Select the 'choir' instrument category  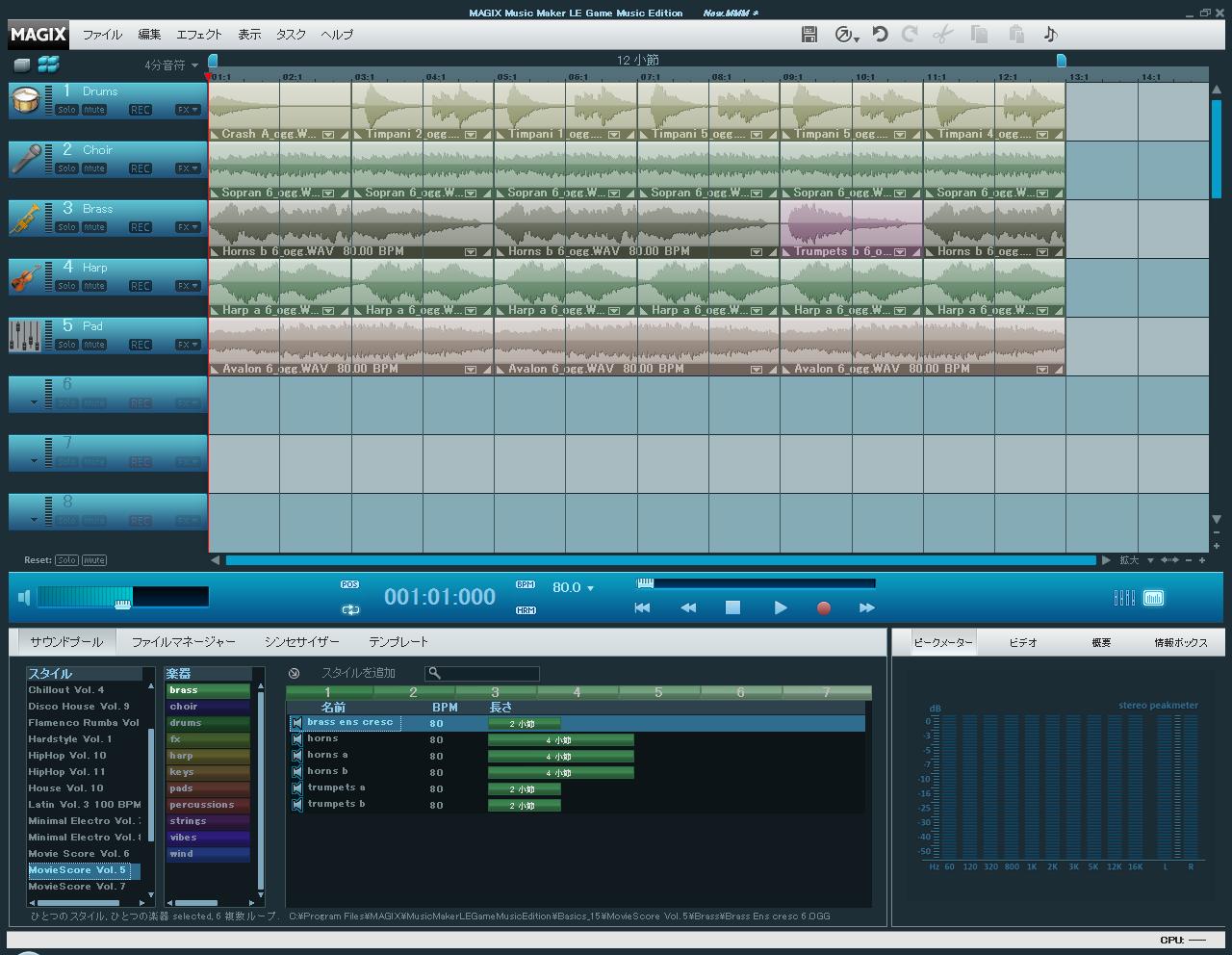[208, 707]
